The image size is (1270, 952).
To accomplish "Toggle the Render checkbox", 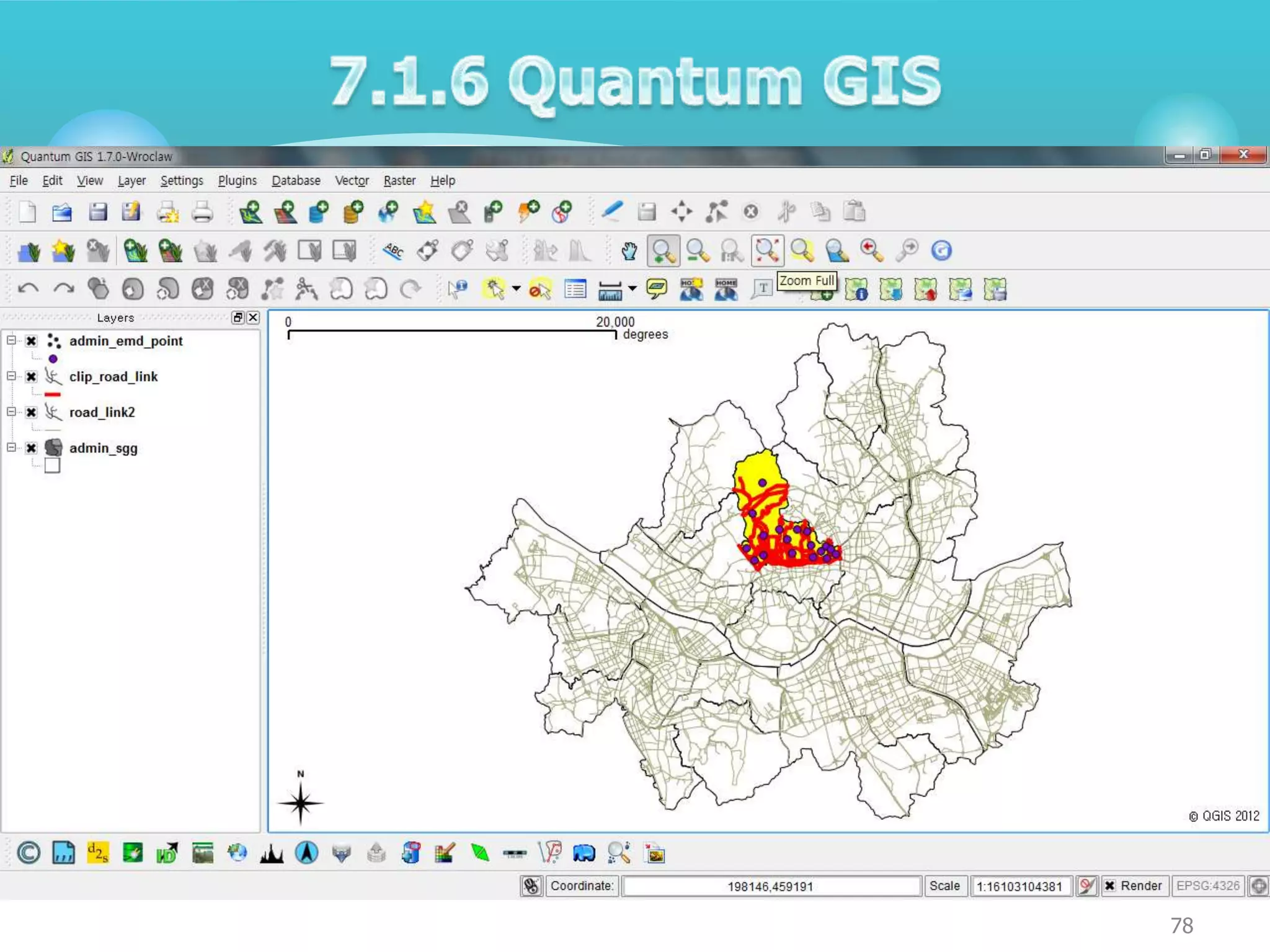I will 1110,886.
